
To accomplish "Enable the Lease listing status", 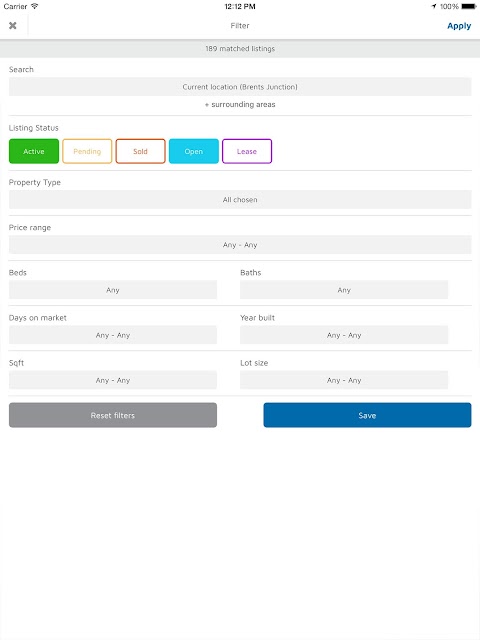I will tap(247, 151).
